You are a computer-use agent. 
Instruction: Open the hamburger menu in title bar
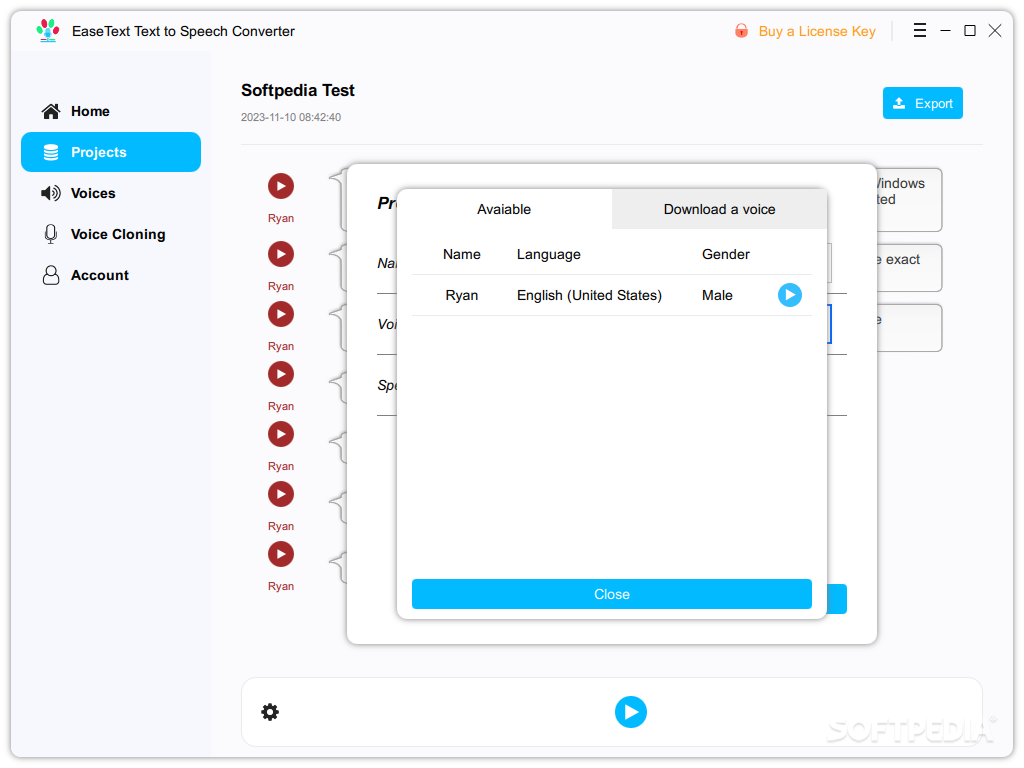click(920, 31)
